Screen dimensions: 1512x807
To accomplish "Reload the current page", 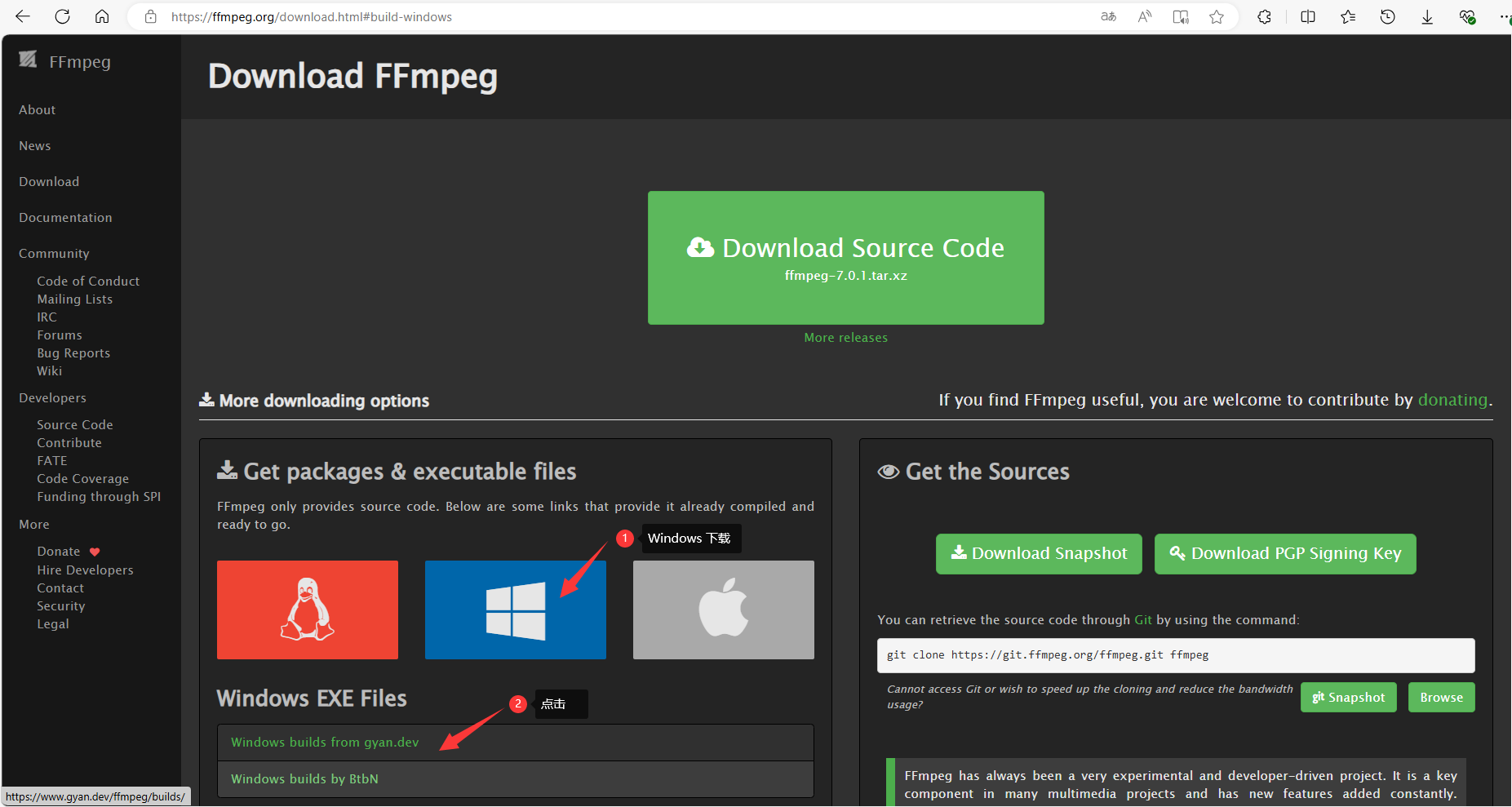I will (x=62, y=16).
